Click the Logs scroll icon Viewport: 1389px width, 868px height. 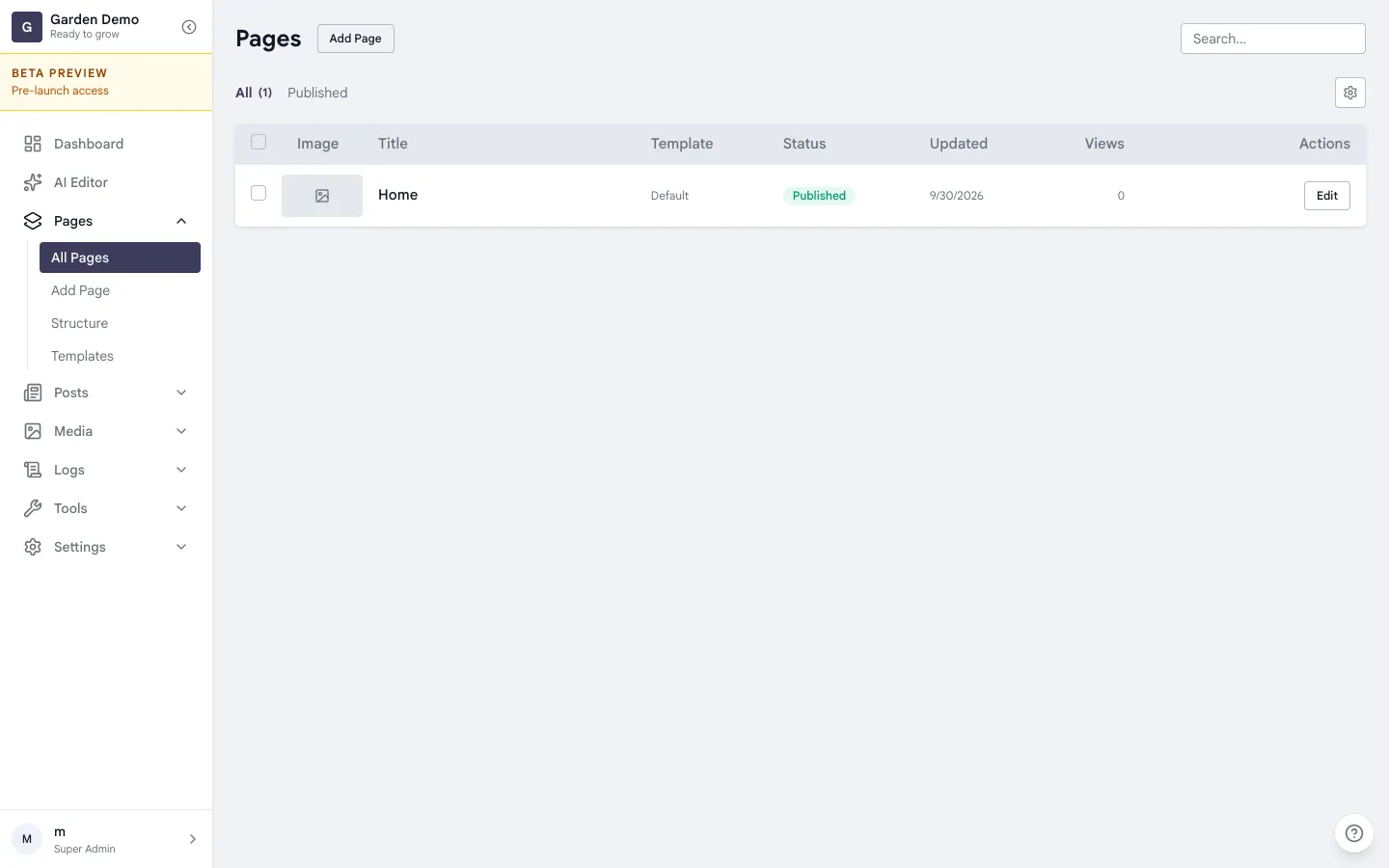(x=33, y=470)
